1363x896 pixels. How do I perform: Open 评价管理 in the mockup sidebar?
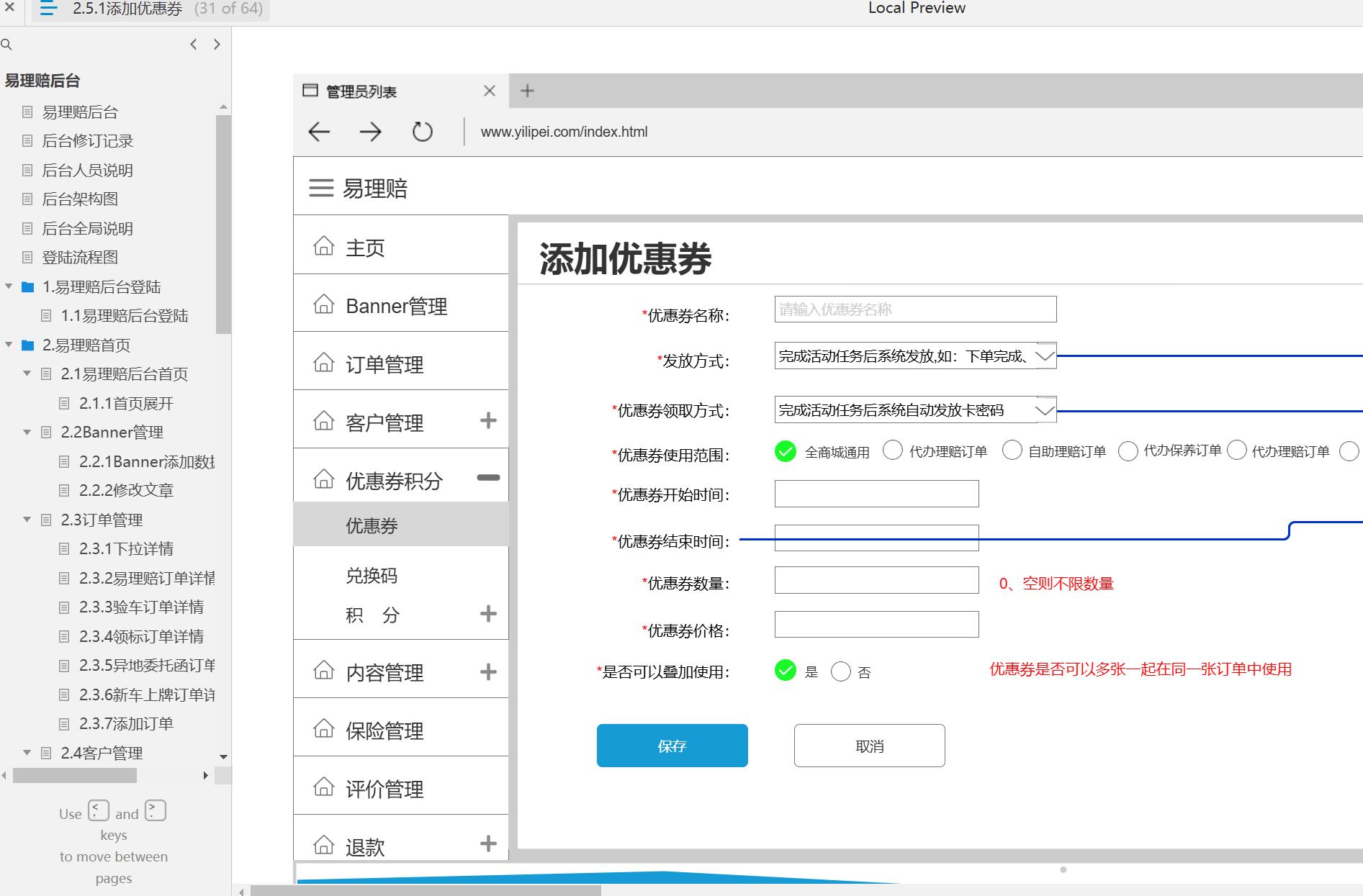(401, 786)
